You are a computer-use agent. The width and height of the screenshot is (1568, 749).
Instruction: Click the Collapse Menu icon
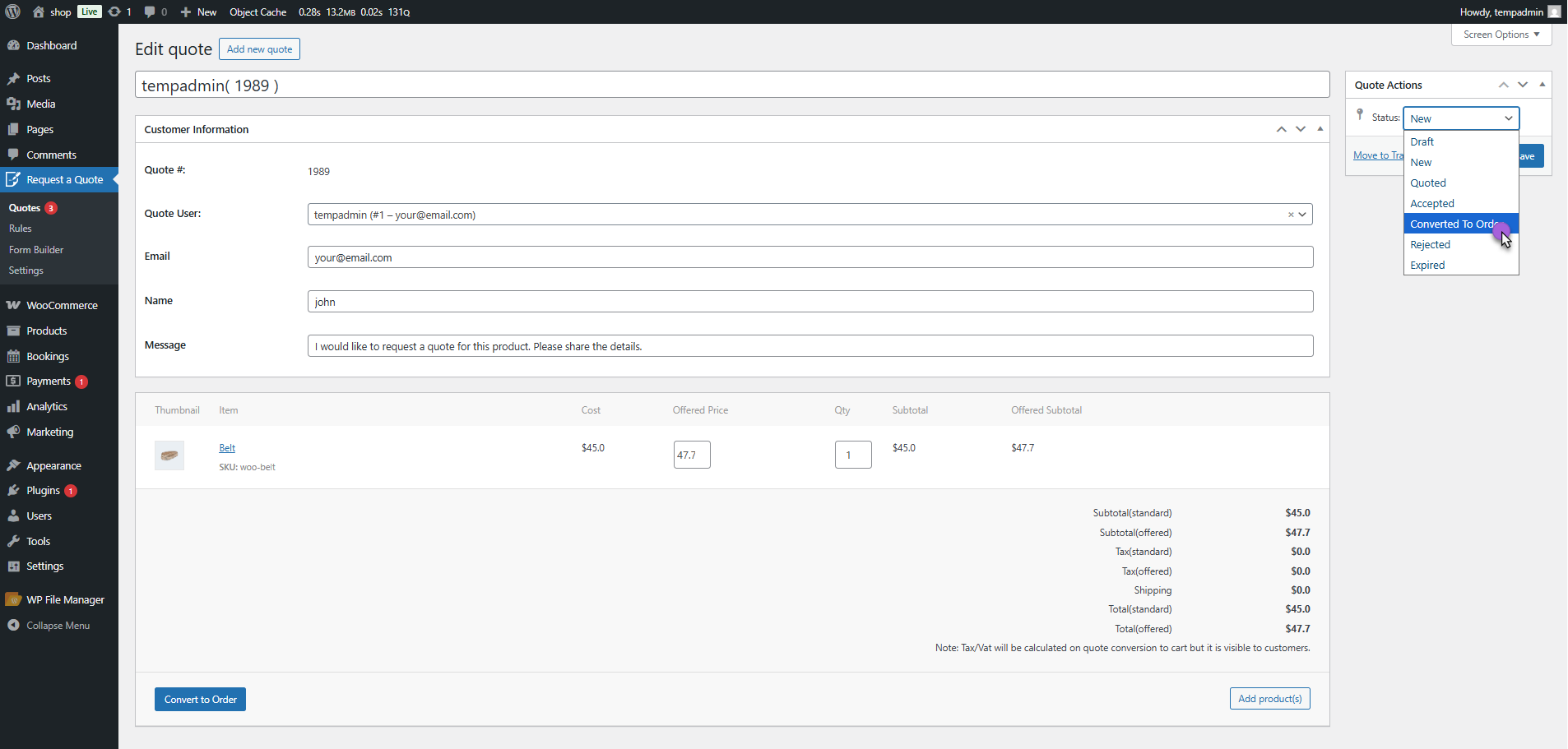click(x=13, y=626)
